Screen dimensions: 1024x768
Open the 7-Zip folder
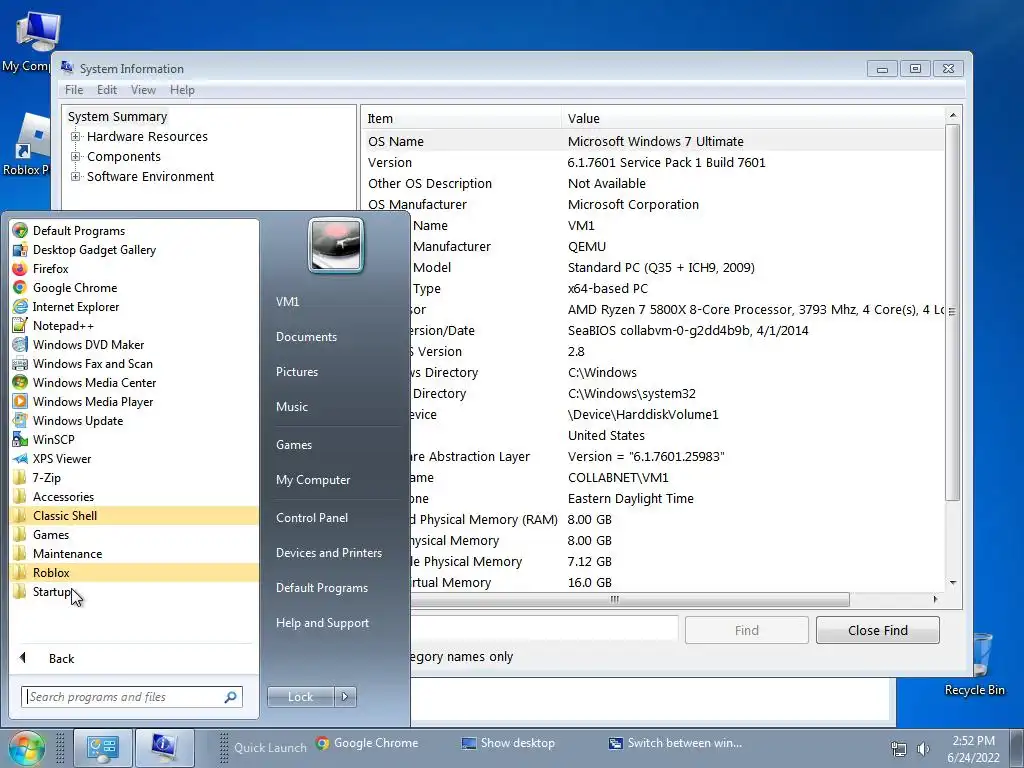(x=134, y=477)
